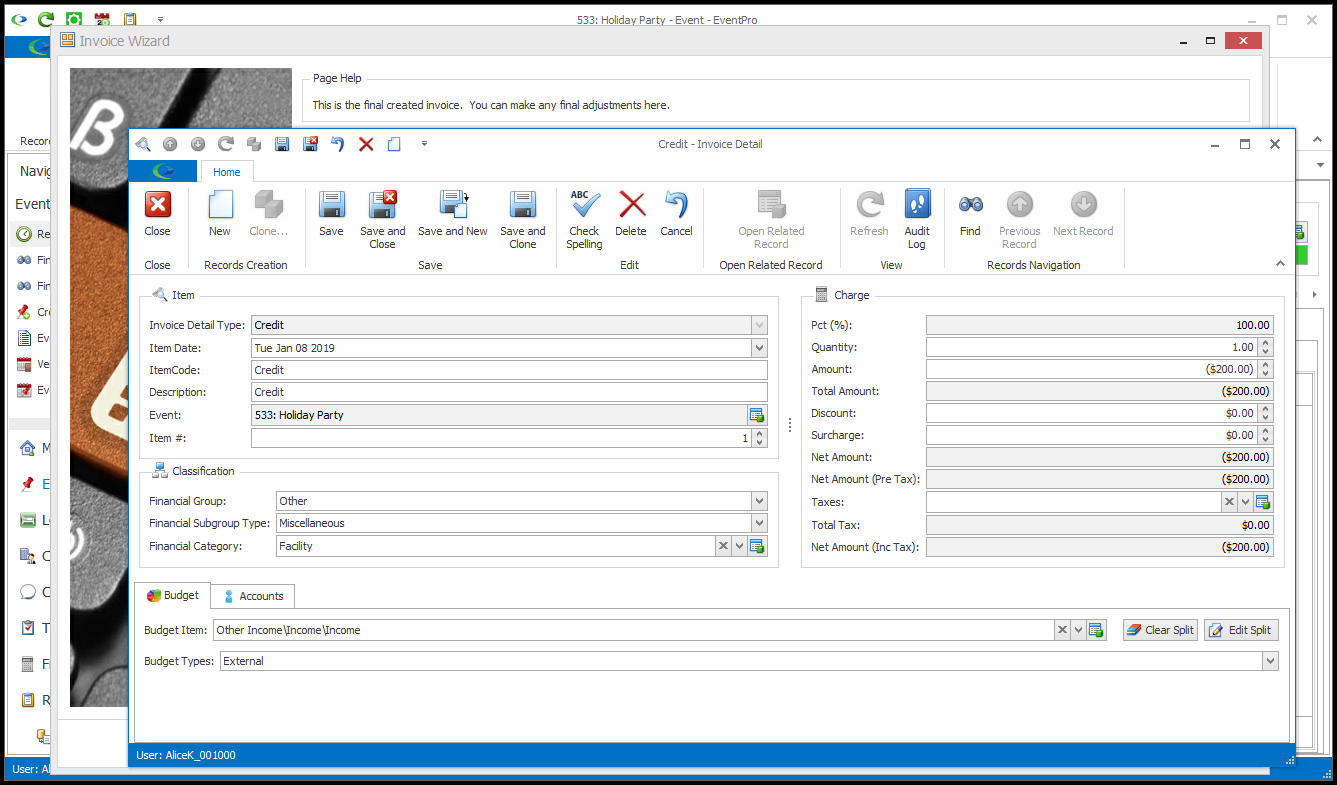Viewport: 1337px width, 785px height.
Task: Click the Save ribbon button
Action: click(331, 214)
